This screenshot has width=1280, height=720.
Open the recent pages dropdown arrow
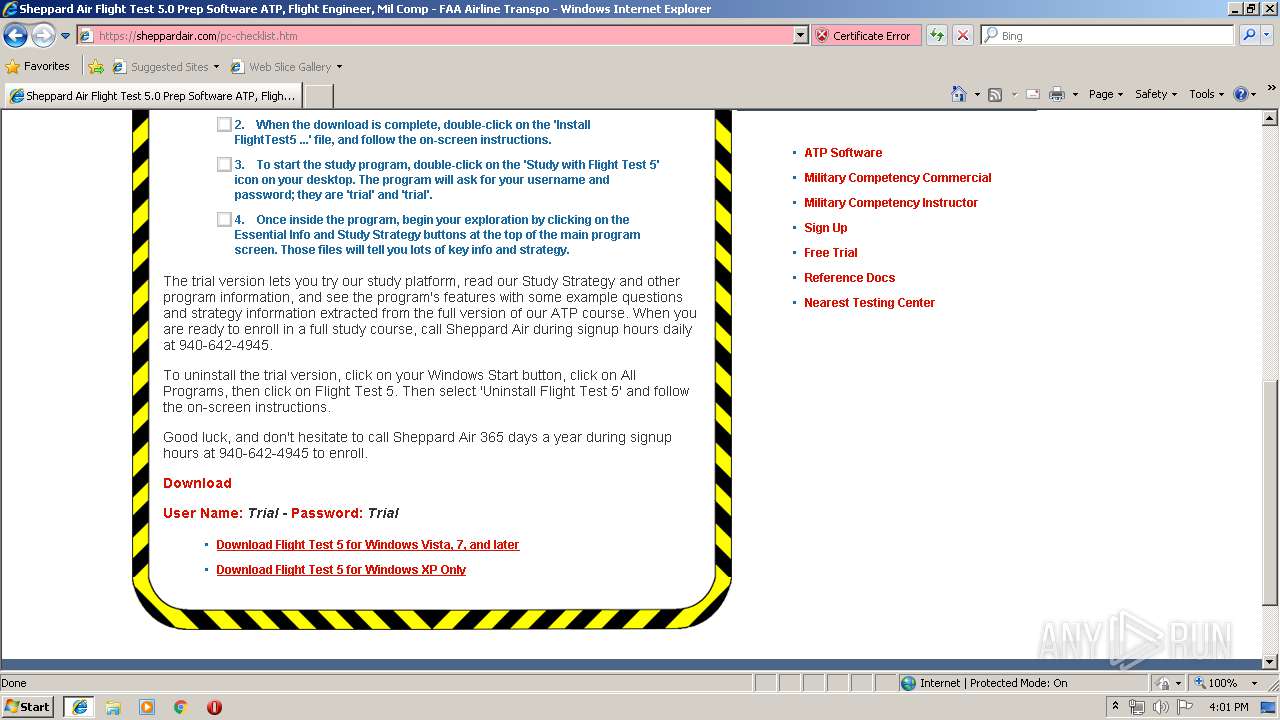[x=65, y=36]
